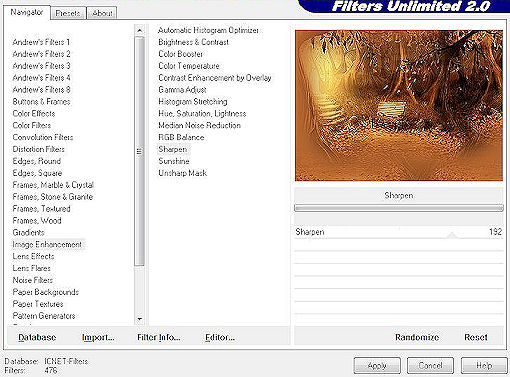Click the scroll up arrow in category list

[x=139, y=30]
